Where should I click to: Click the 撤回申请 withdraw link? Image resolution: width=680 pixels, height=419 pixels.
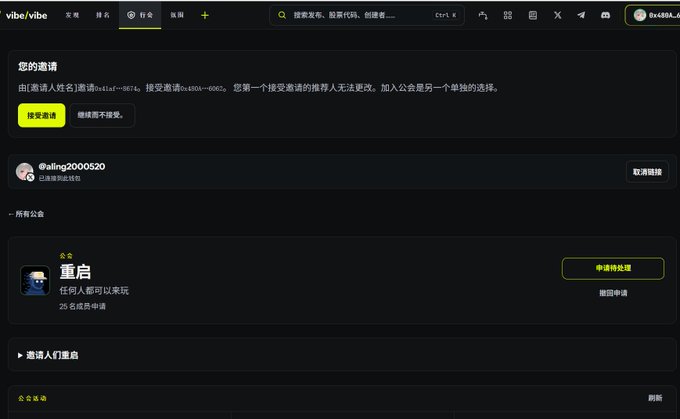point(613,293)
